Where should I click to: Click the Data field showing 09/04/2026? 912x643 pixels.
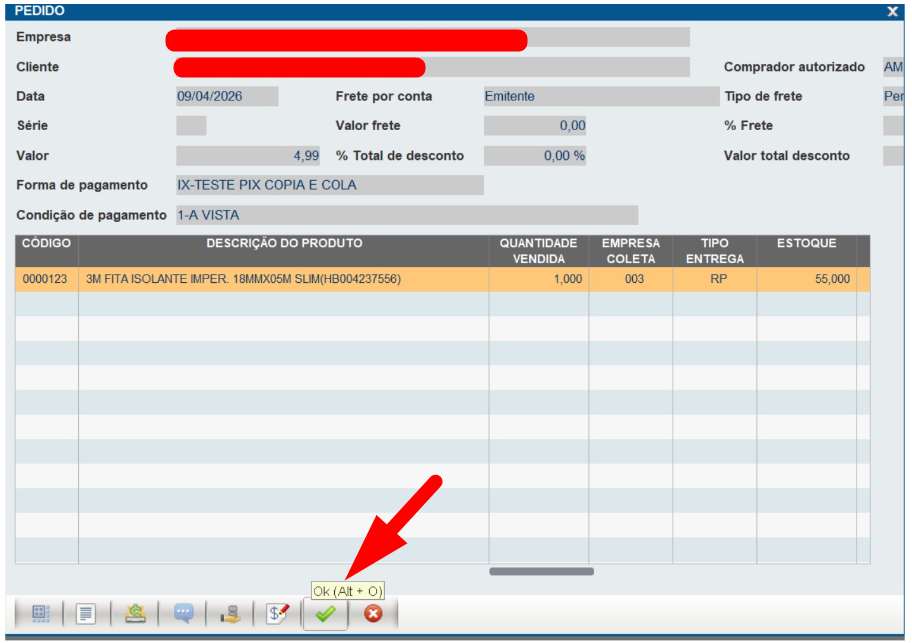(x=227, y=96)
